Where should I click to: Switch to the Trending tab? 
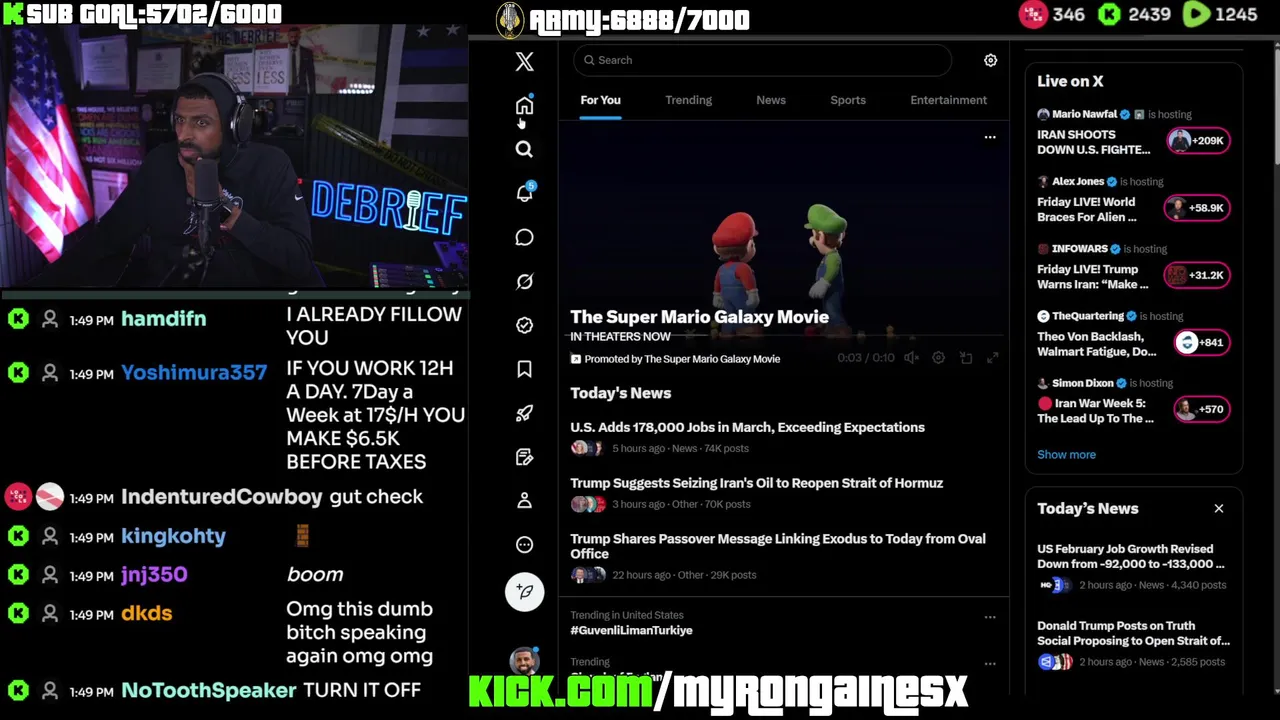tap(688, 100)
